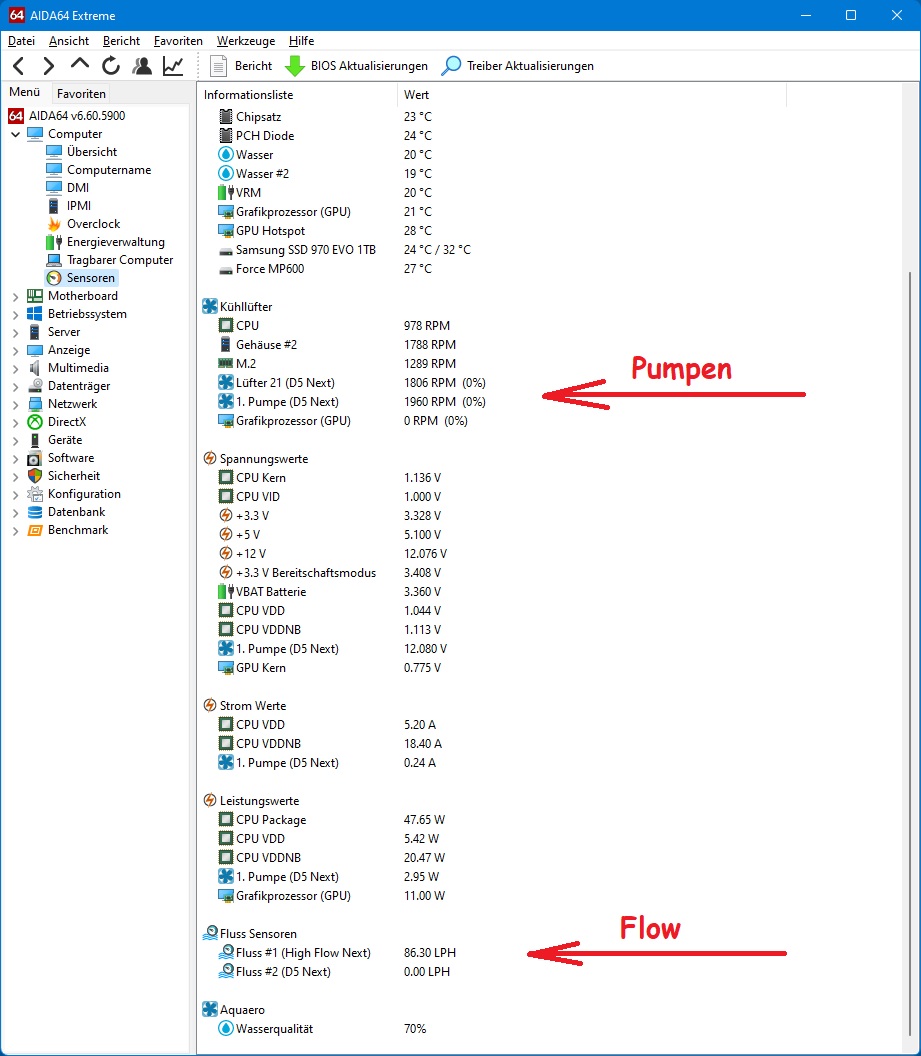The image size is (921, 1056).
Task: Click the Kühllüfter fan group icon
Action: pyautogui.click(x=210, y=306)
